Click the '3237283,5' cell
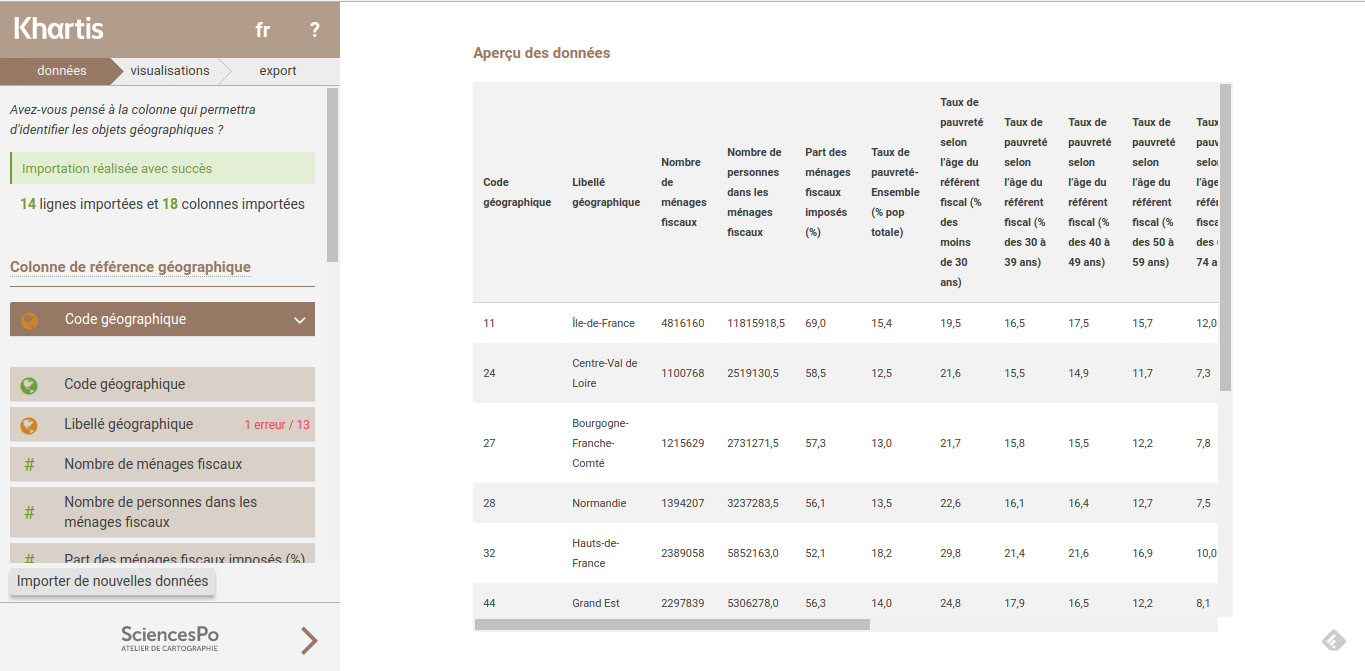This screenshot has height=671, width=1365. [753, 503]
